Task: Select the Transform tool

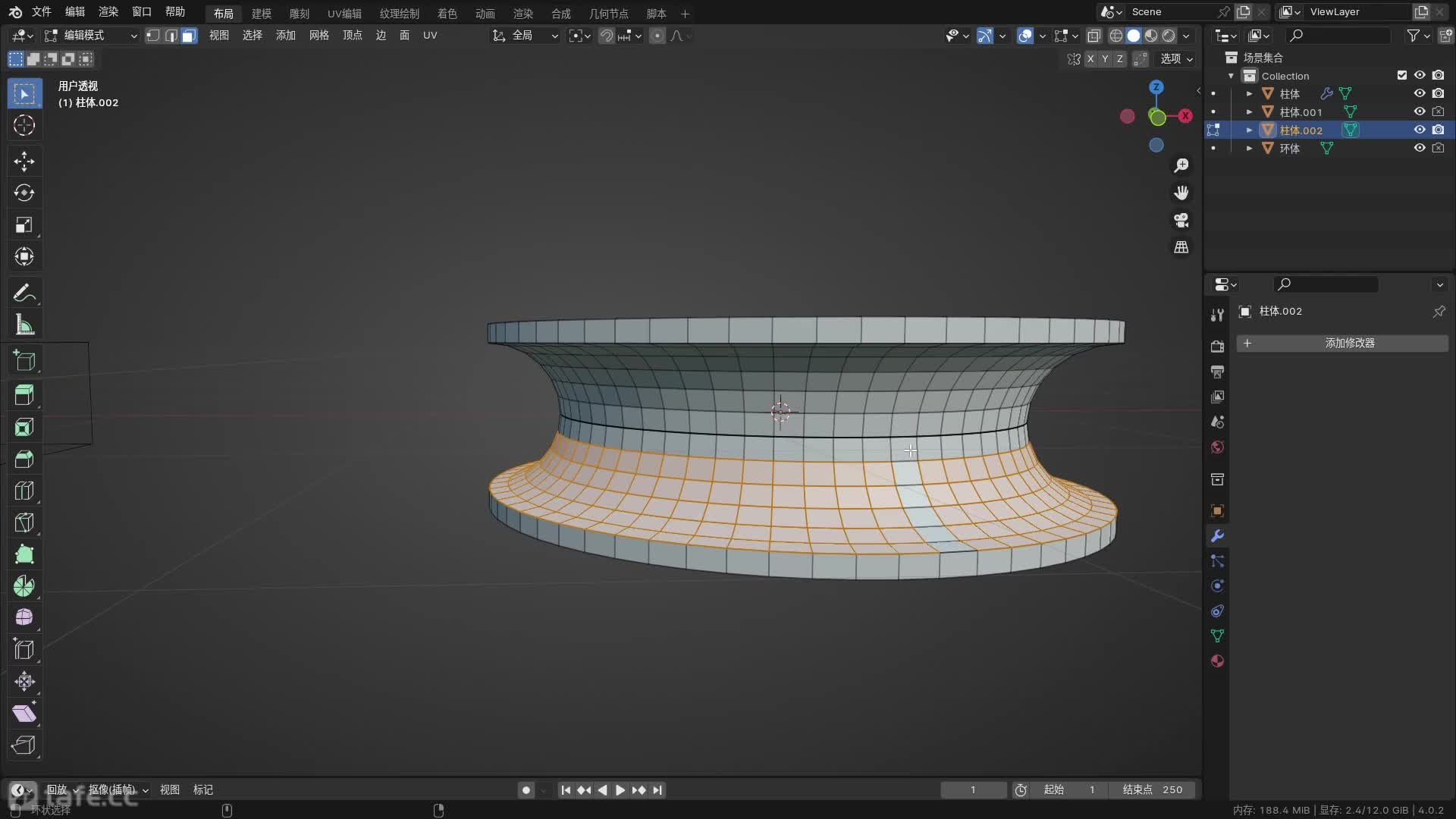Action: tap(24, 256)
